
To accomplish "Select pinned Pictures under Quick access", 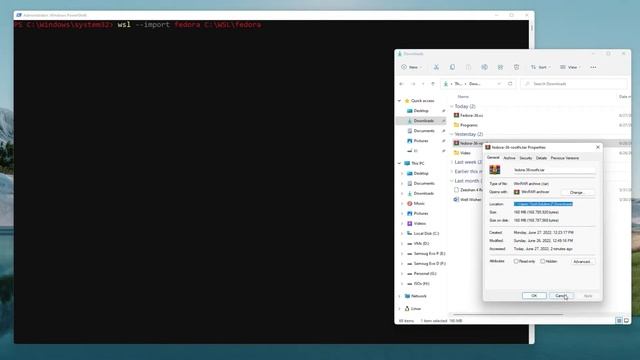I will click(421, 141).
